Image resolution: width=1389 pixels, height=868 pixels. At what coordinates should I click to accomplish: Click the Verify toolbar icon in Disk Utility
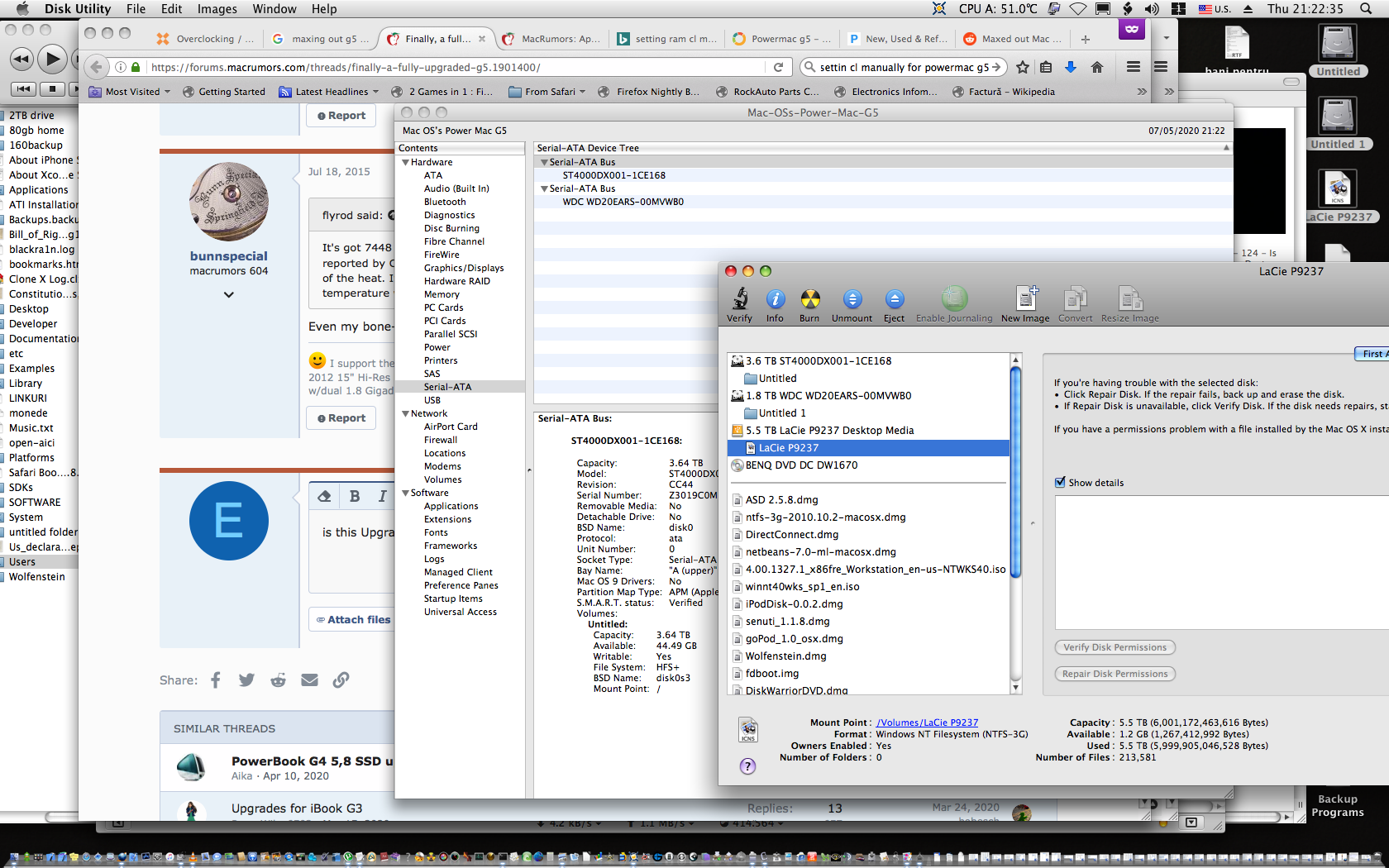pyautogui.click(x=739, y=304)
